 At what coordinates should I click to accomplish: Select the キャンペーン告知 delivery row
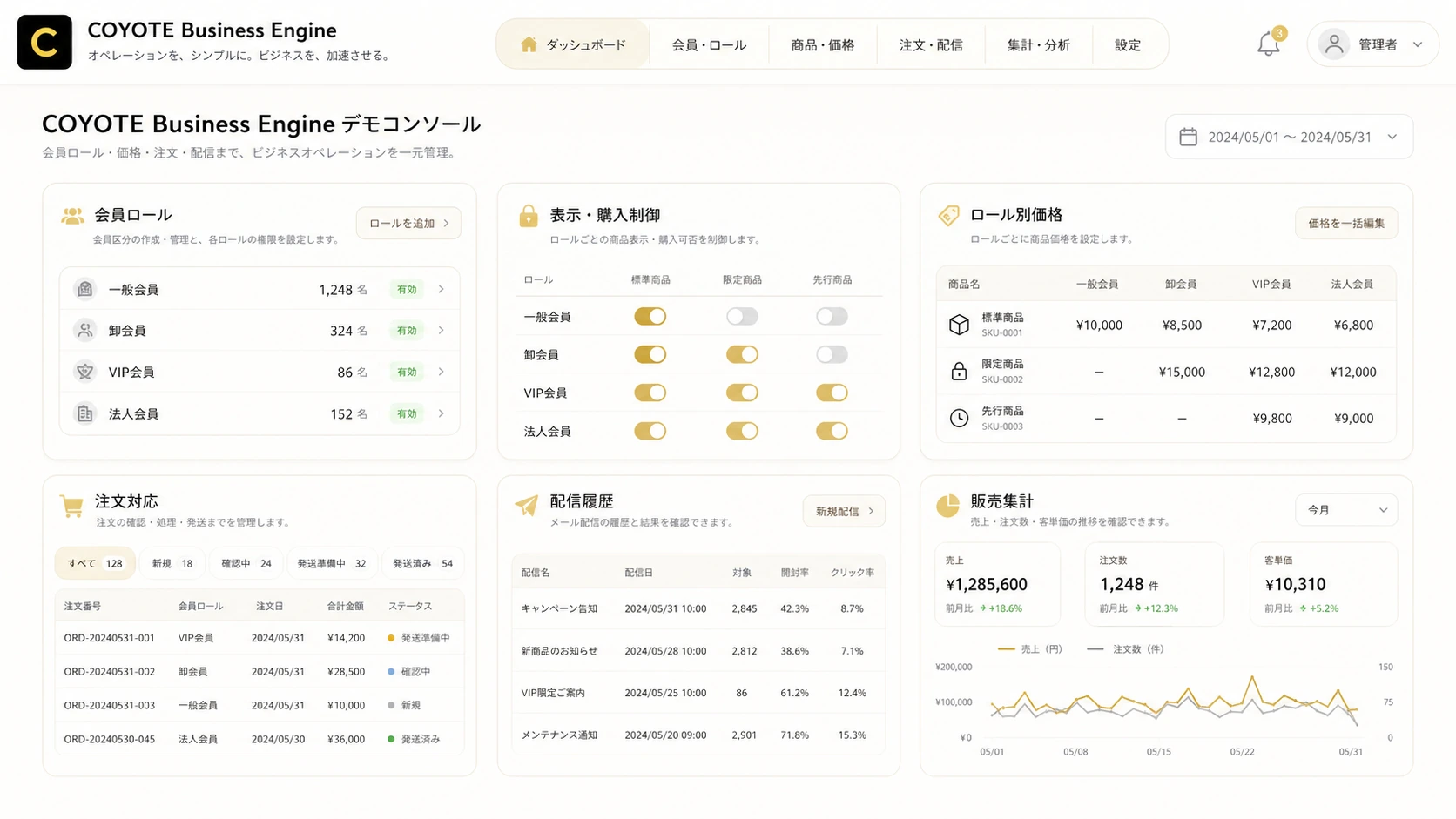698,608
